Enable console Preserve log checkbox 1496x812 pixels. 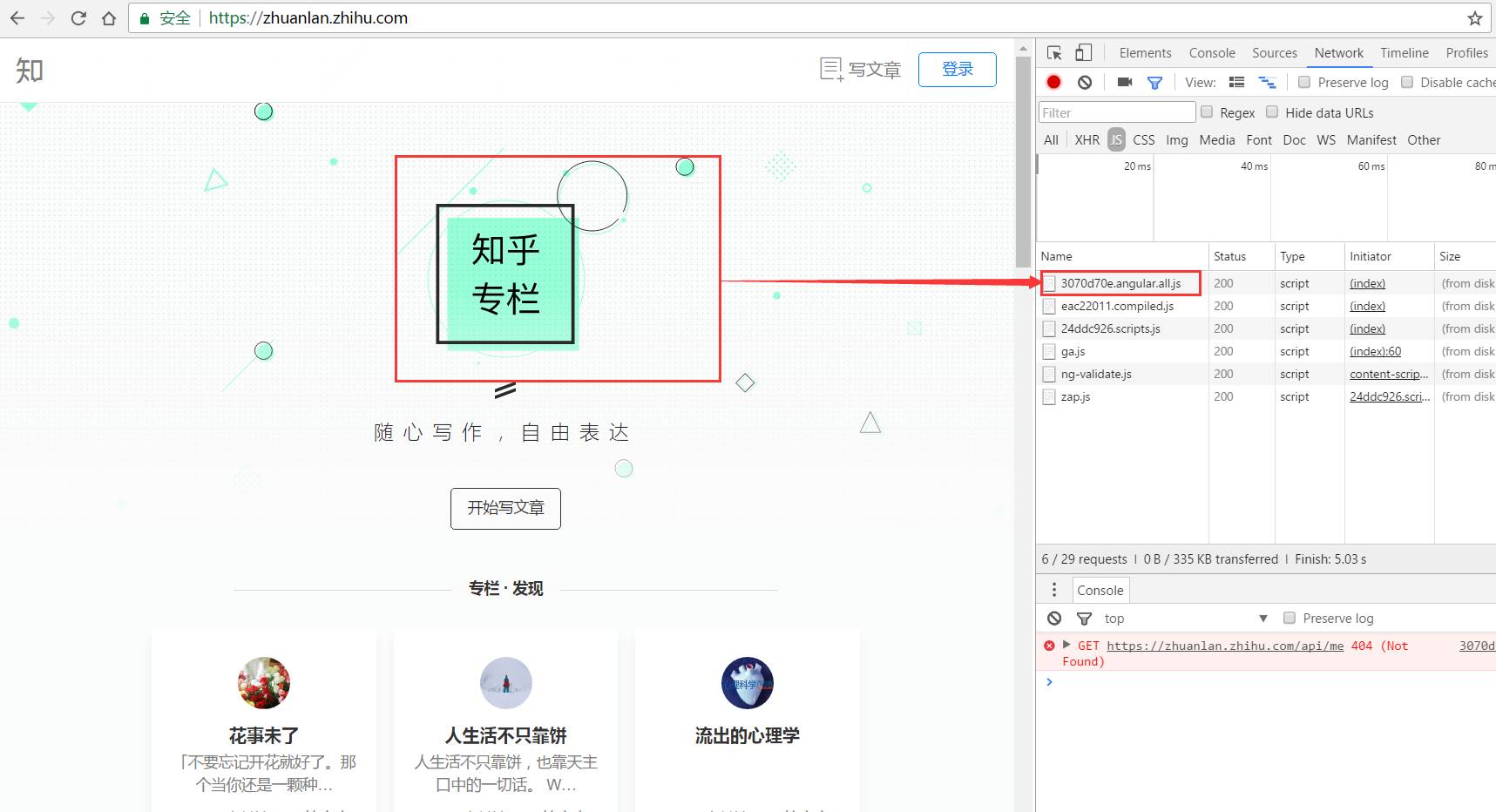1290,618
